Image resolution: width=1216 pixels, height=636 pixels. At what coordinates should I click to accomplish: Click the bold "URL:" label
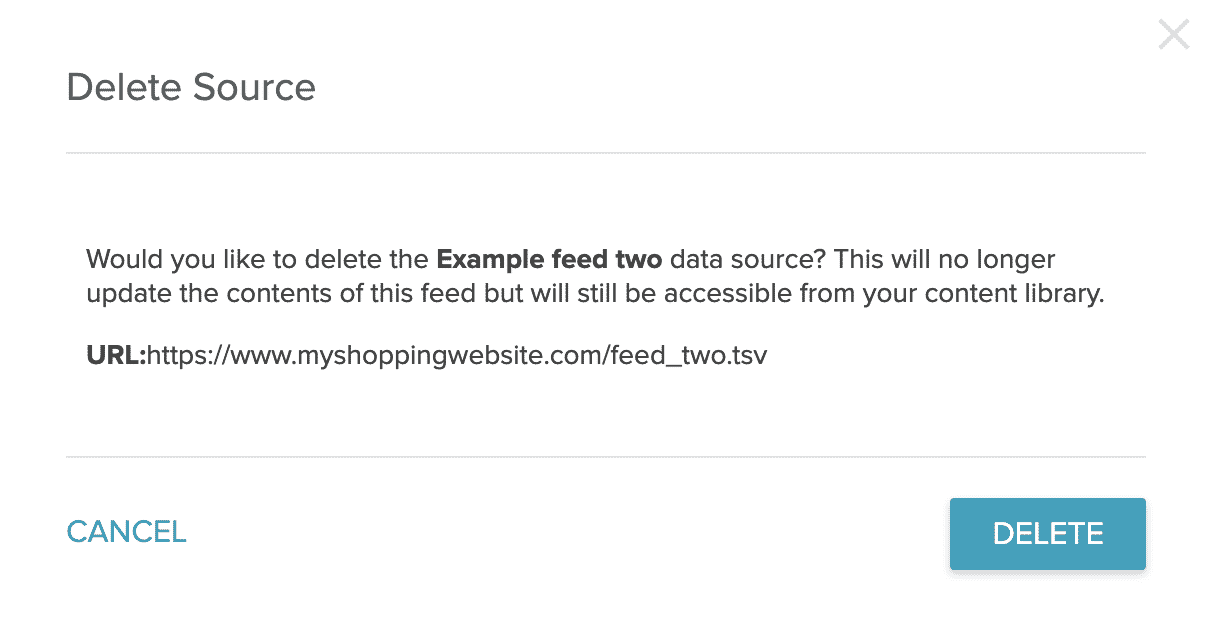tap(116, 355)
